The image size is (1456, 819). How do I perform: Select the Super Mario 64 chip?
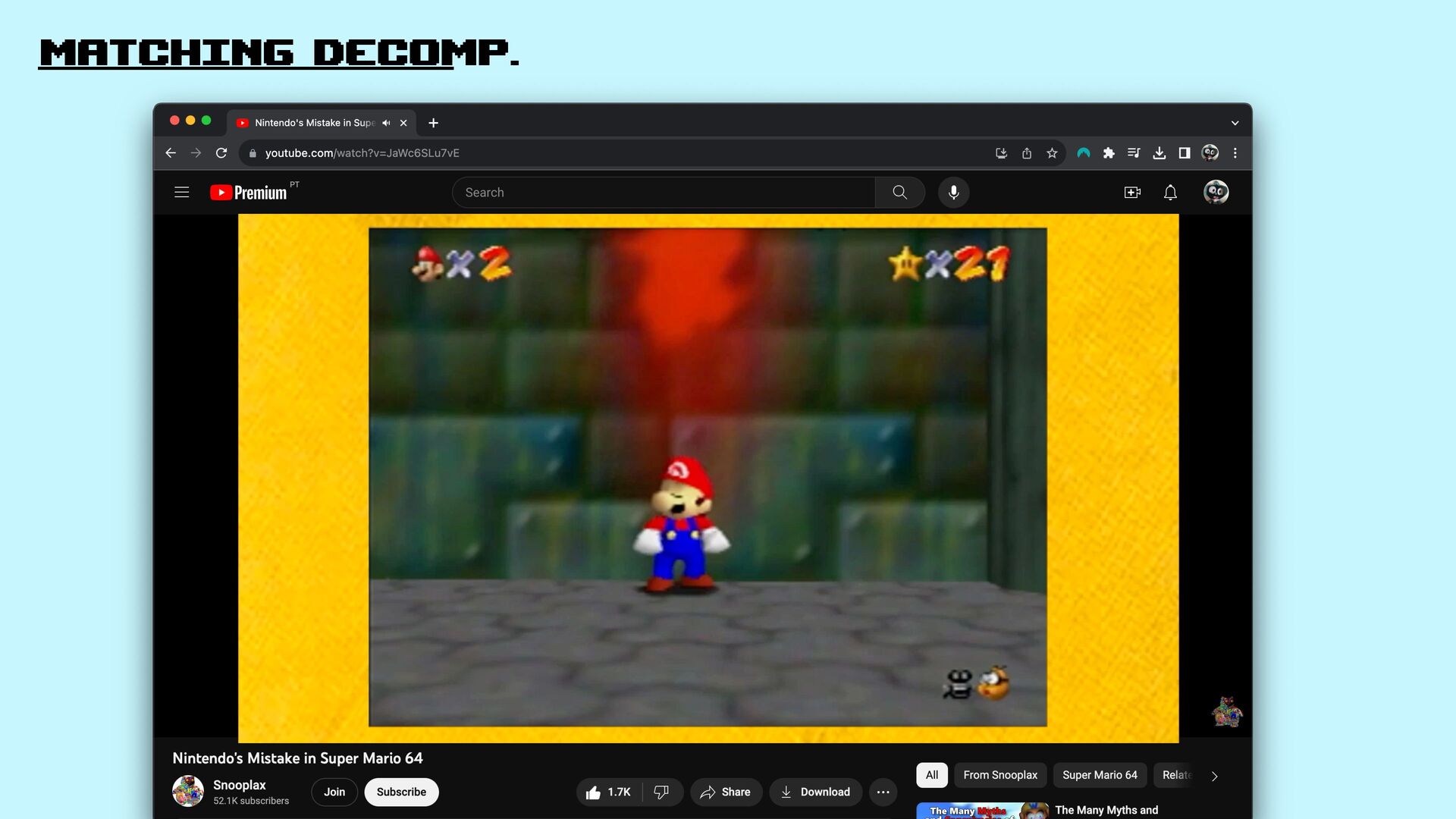coord(1099,775)
